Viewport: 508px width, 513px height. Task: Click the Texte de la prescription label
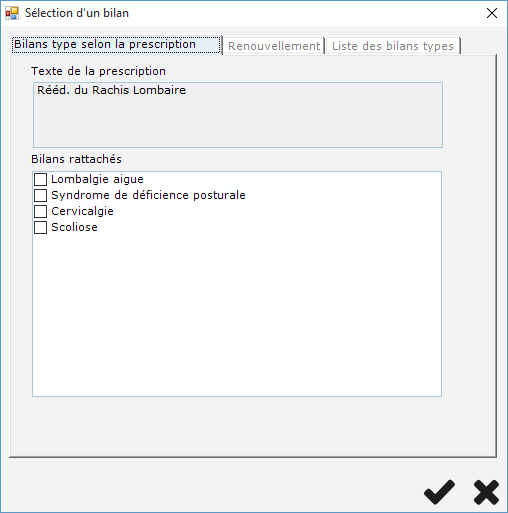coord(98,71)
